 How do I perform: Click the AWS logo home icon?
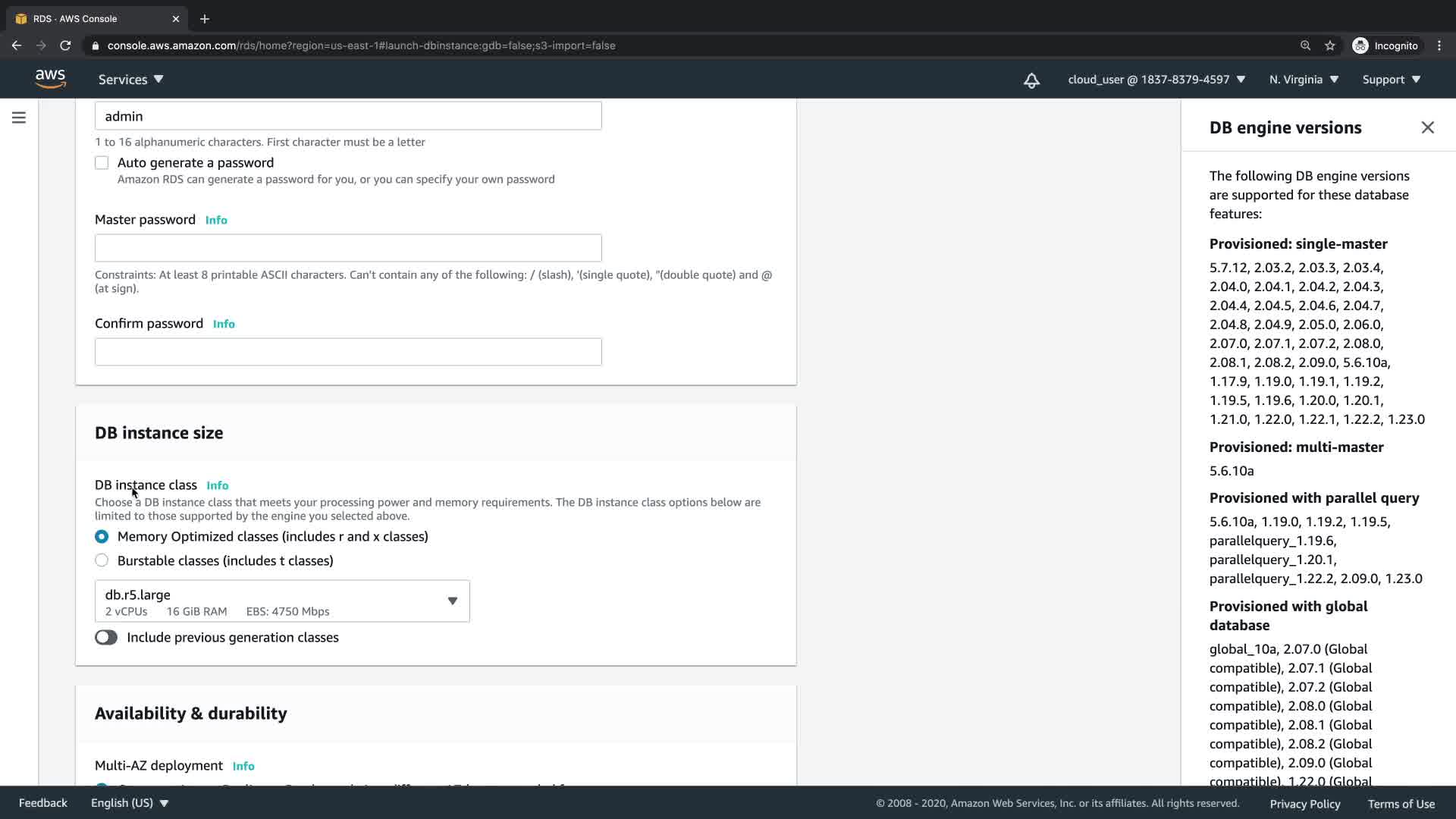click(x=50, y=79)
